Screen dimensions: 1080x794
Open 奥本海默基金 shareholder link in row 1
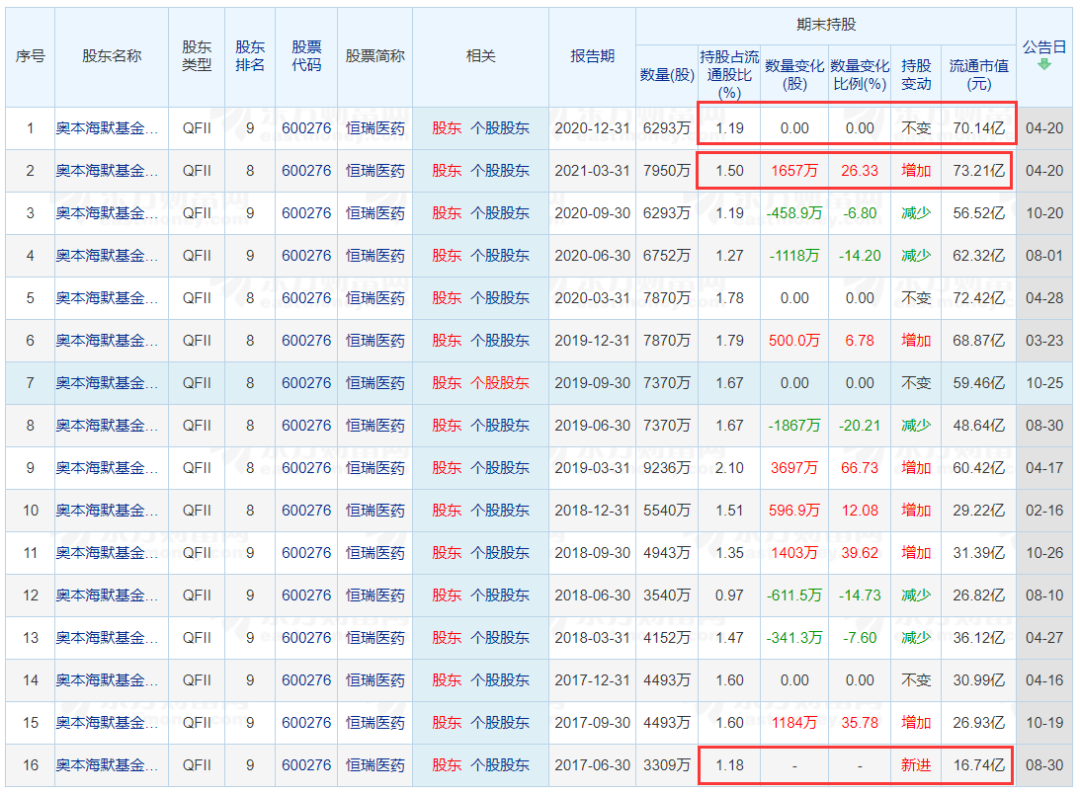click(107, 128)
